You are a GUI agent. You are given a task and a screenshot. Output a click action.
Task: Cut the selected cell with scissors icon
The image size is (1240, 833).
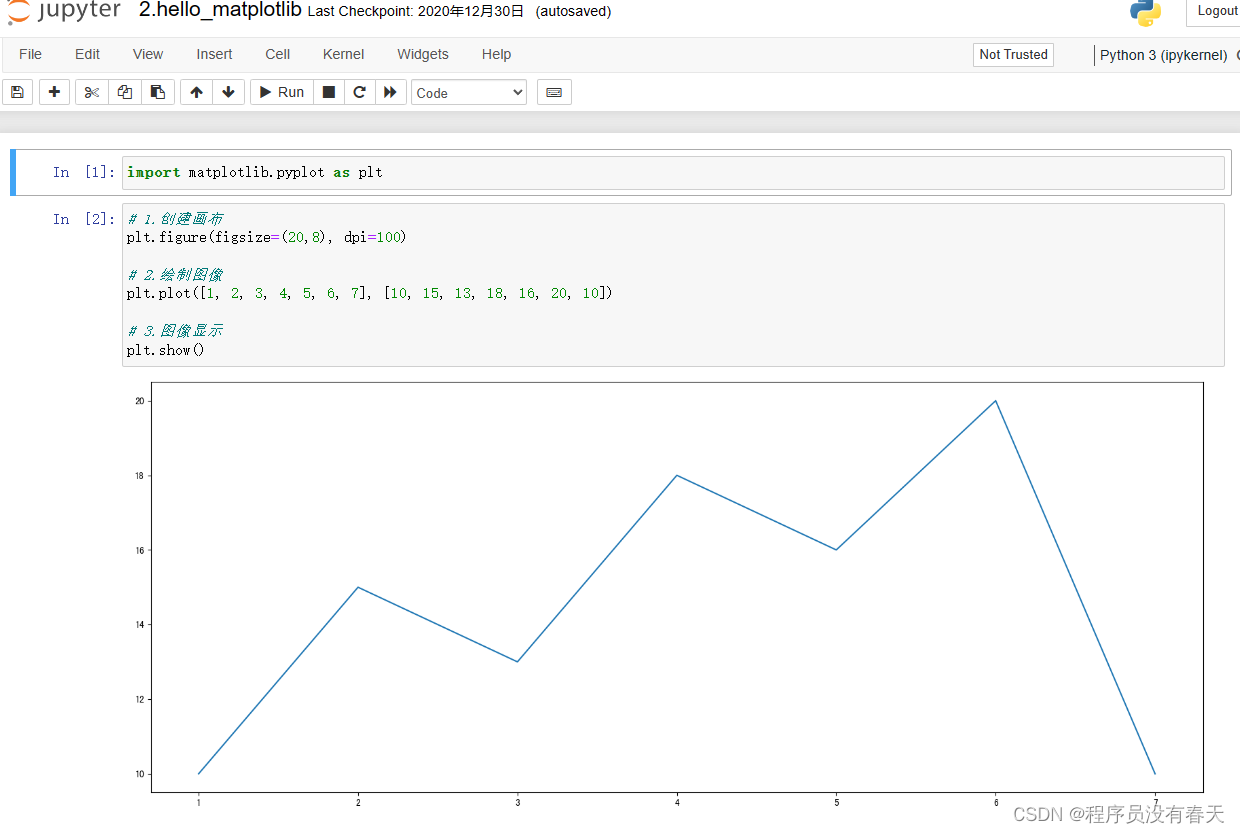(90, 91)
